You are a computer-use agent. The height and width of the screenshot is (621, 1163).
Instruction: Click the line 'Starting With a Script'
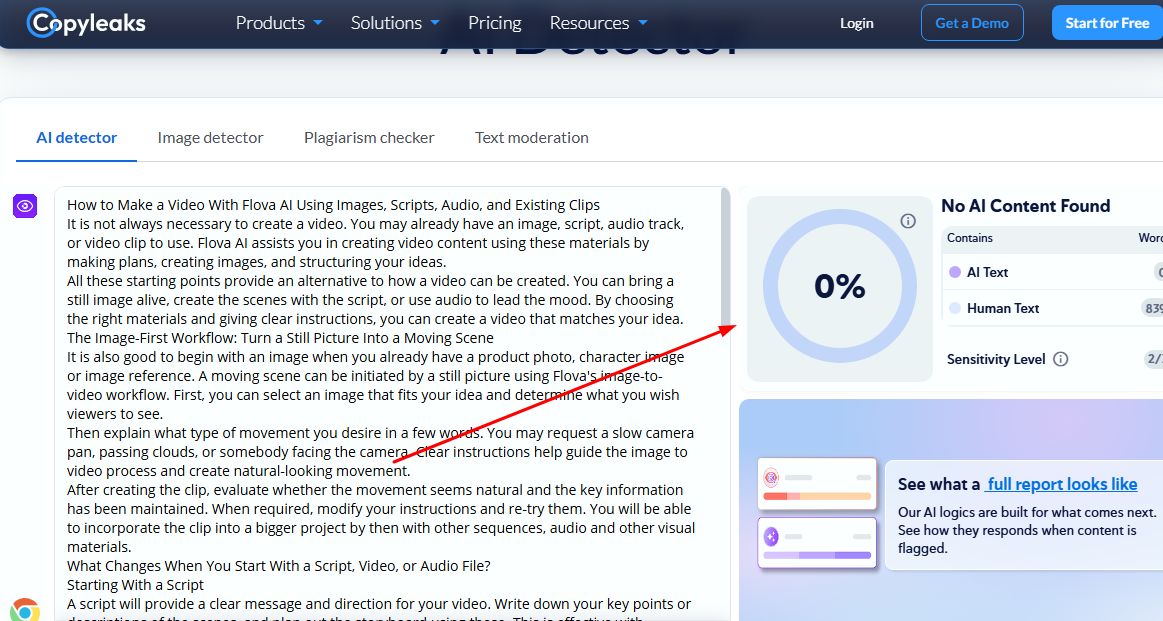(x=135, y=585)
